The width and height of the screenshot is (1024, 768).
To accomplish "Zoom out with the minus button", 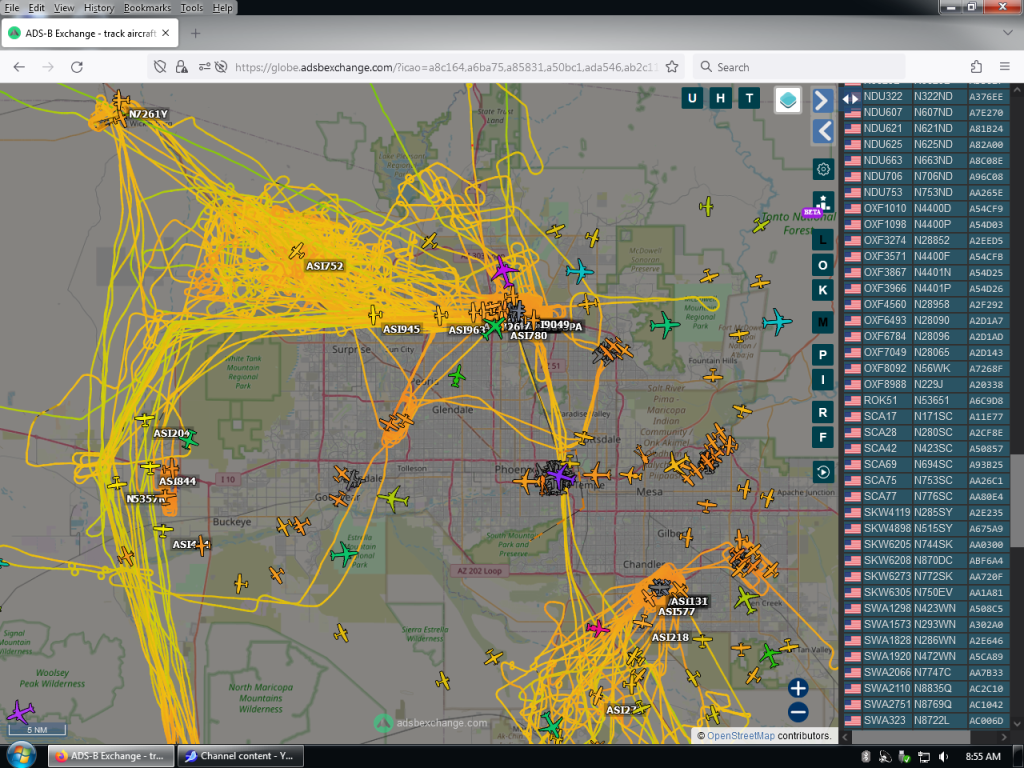I will click(798, 712).
